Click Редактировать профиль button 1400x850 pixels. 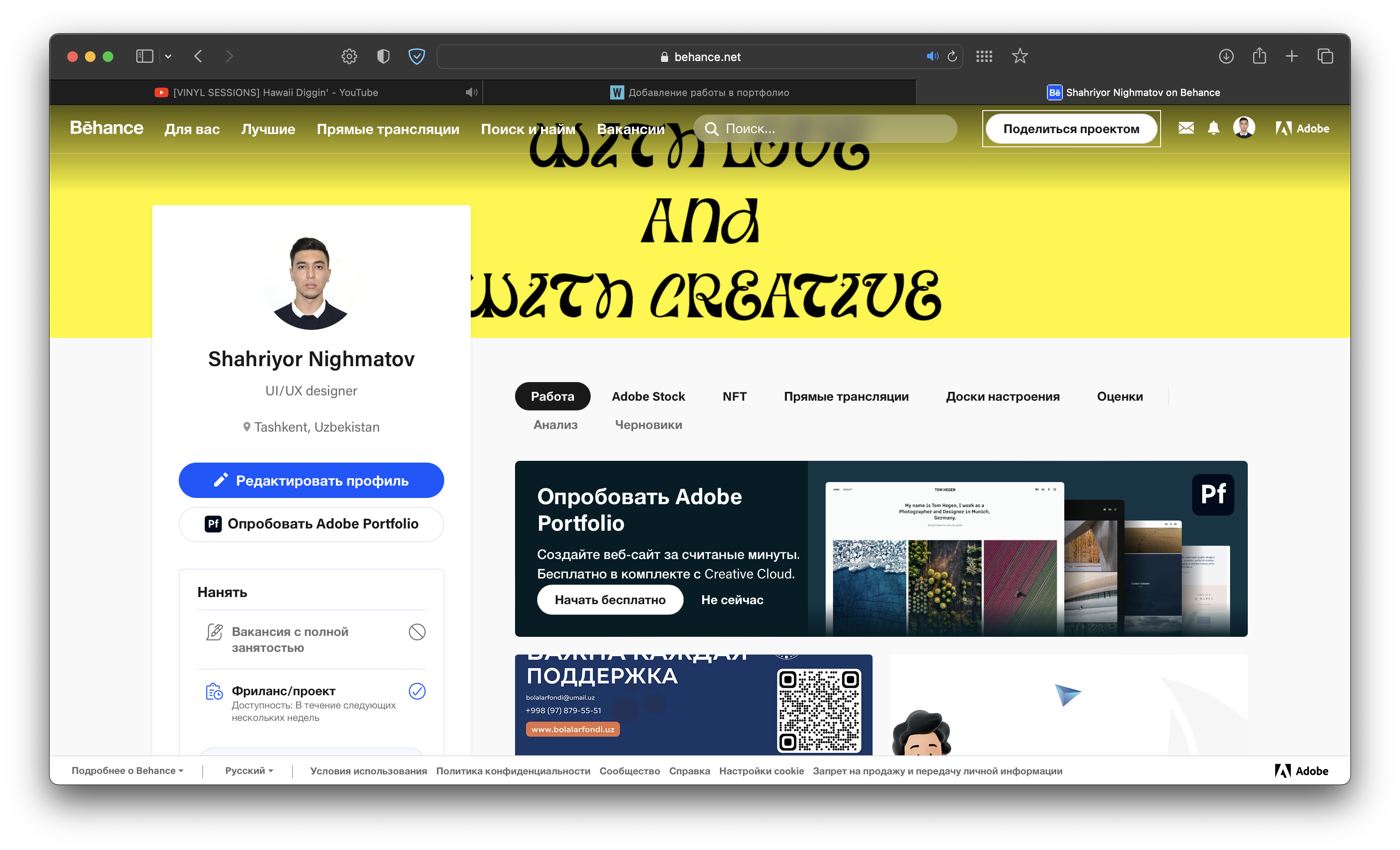312,480
